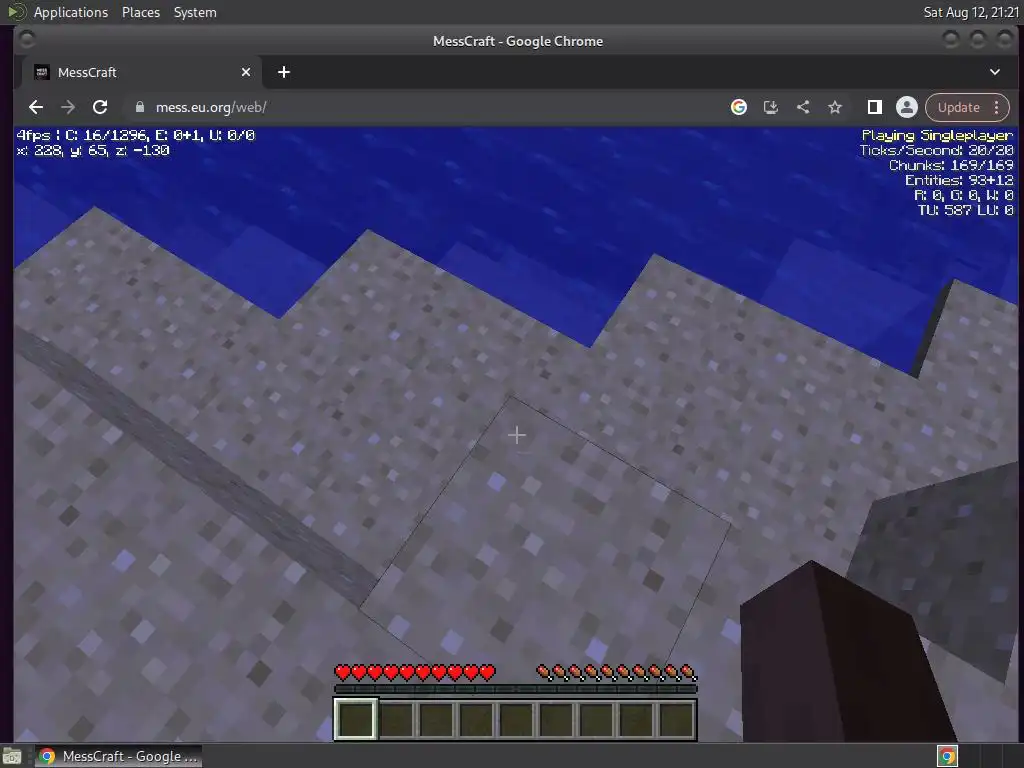Select the seventh hotbar slot

click(x=596, y=719)
